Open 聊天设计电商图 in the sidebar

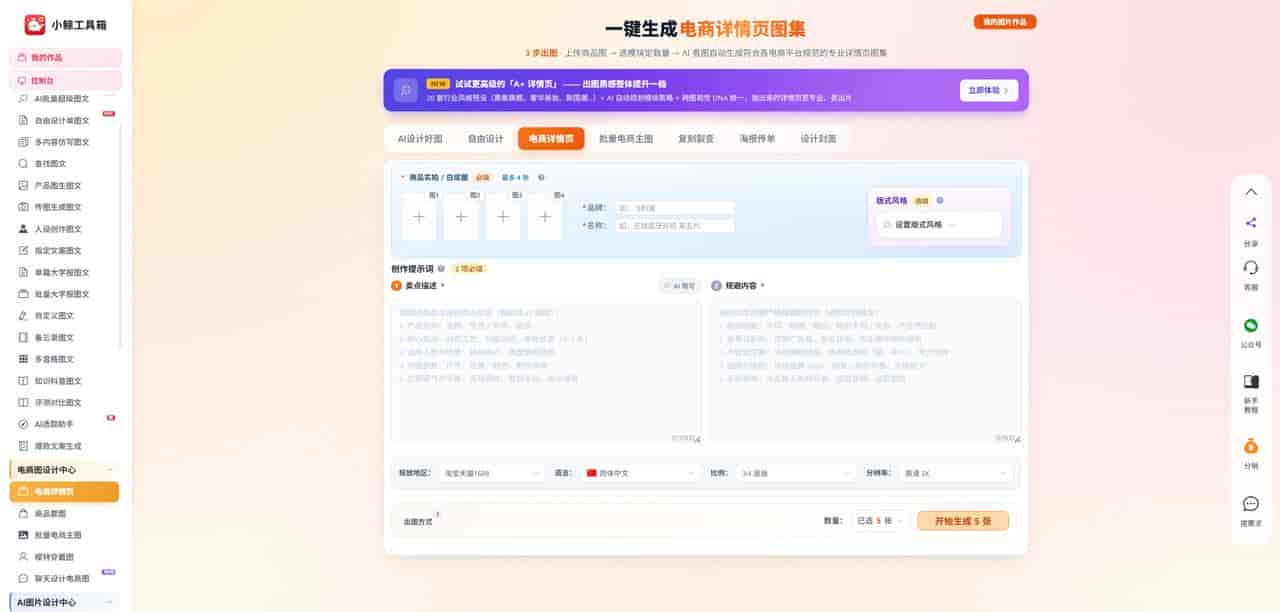coord(64,578)
